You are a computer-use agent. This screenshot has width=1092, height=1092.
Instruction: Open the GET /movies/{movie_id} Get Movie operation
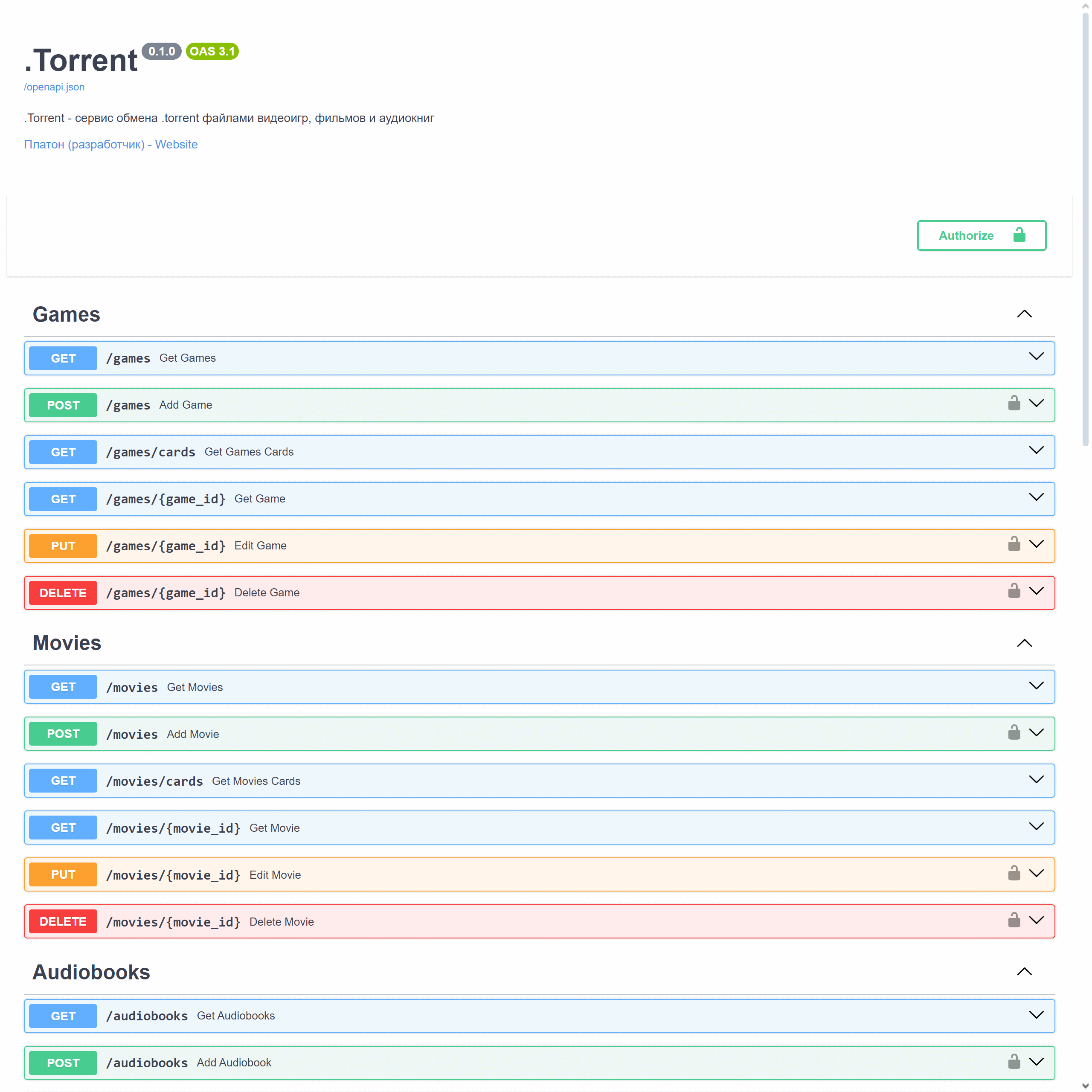pos(274,828)
